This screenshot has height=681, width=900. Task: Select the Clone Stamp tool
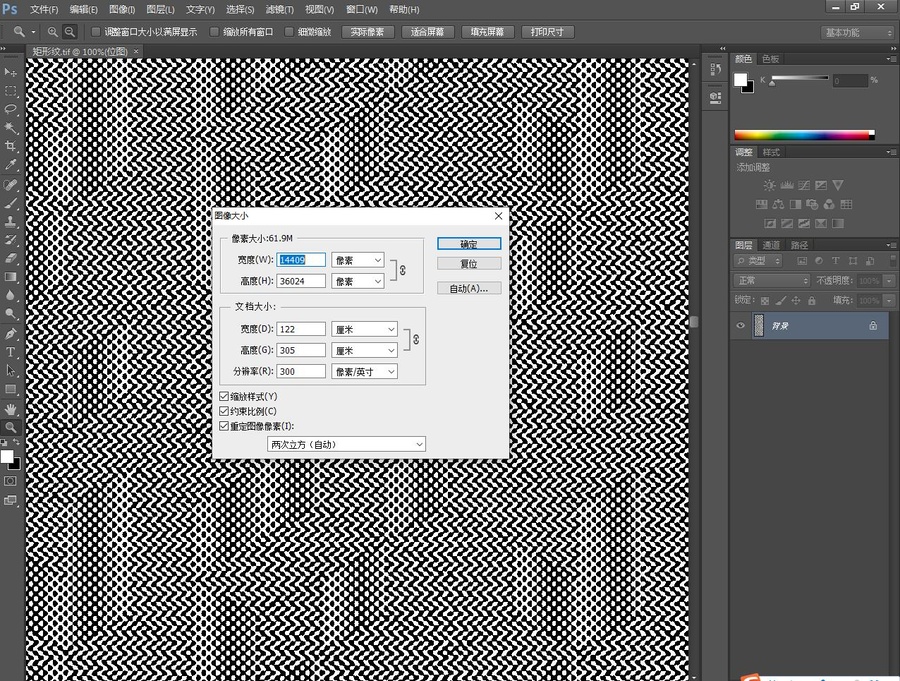pyautogui.click(x=10, y=222)
